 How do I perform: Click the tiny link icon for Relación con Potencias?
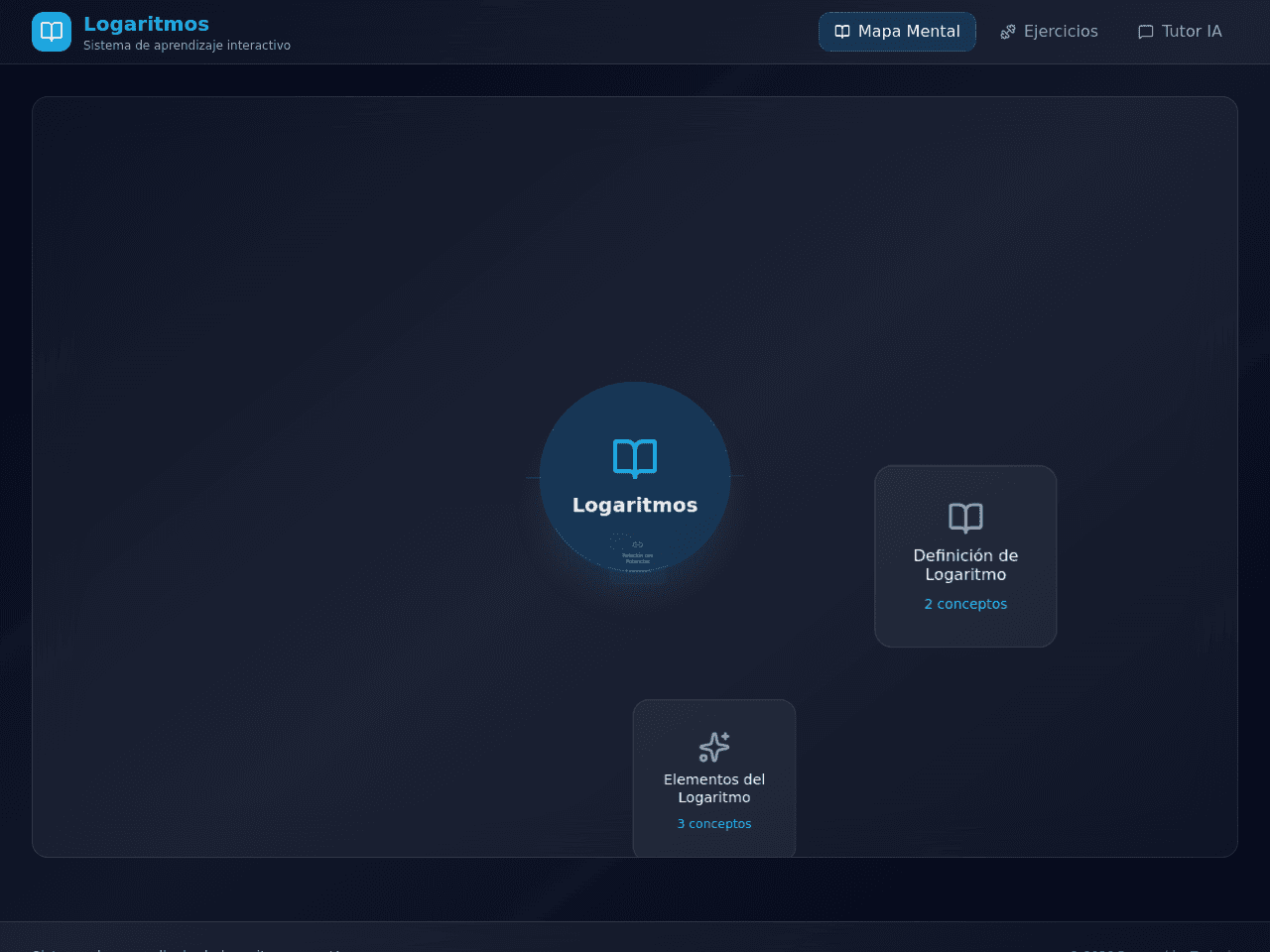(x=638, y=544)
